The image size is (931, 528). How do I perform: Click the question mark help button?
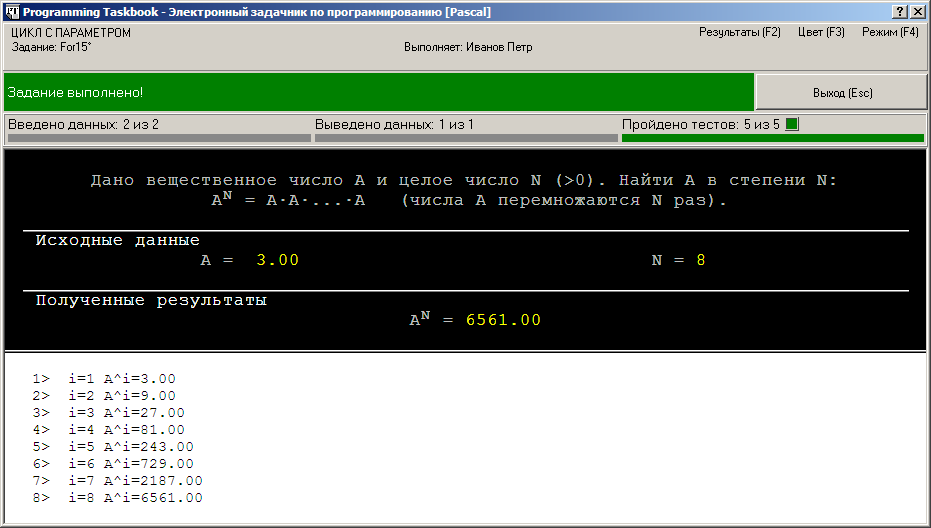pos(900,11)
